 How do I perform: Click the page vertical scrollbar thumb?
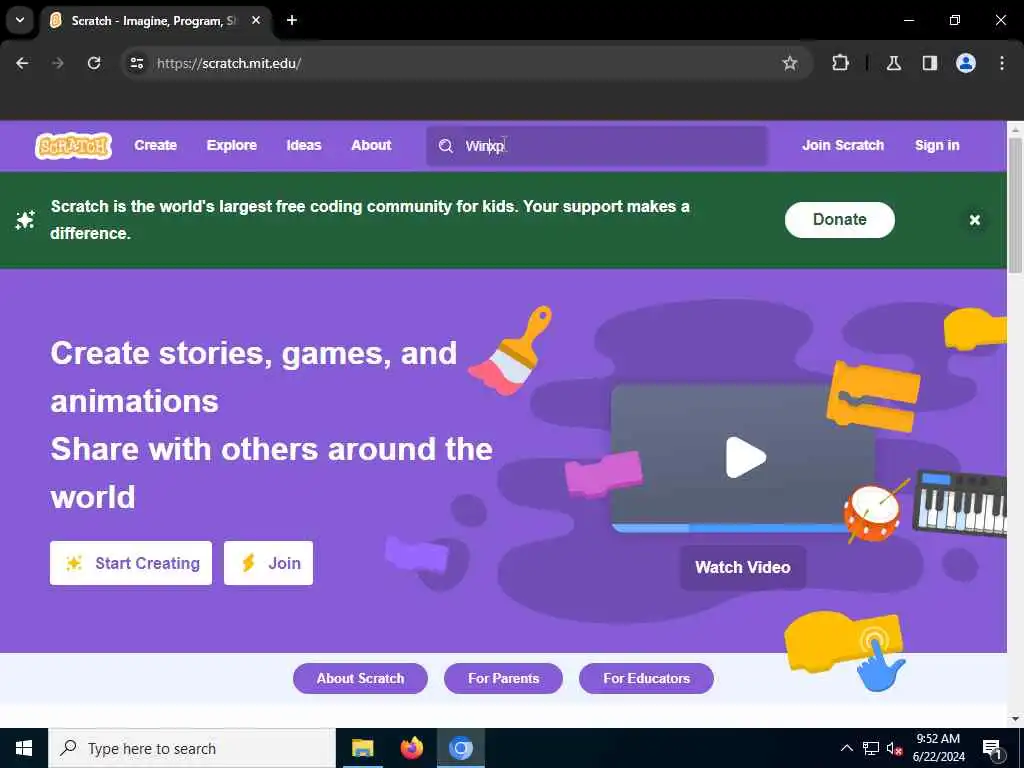1016,205
